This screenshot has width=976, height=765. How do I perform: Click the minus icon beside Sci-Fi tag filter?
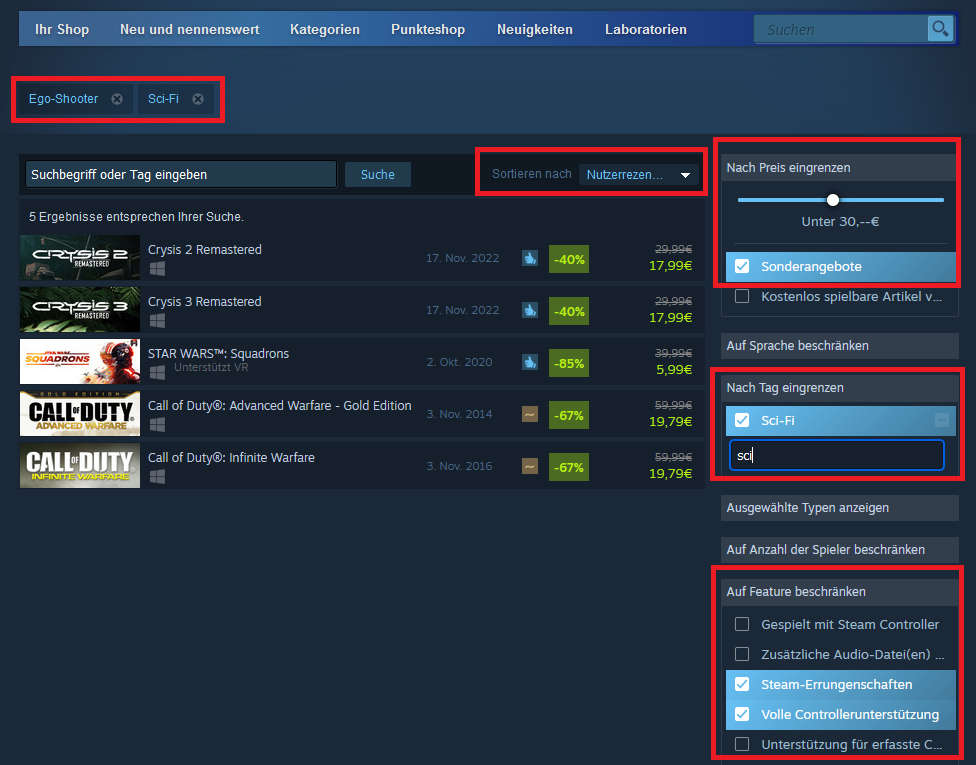942,420
